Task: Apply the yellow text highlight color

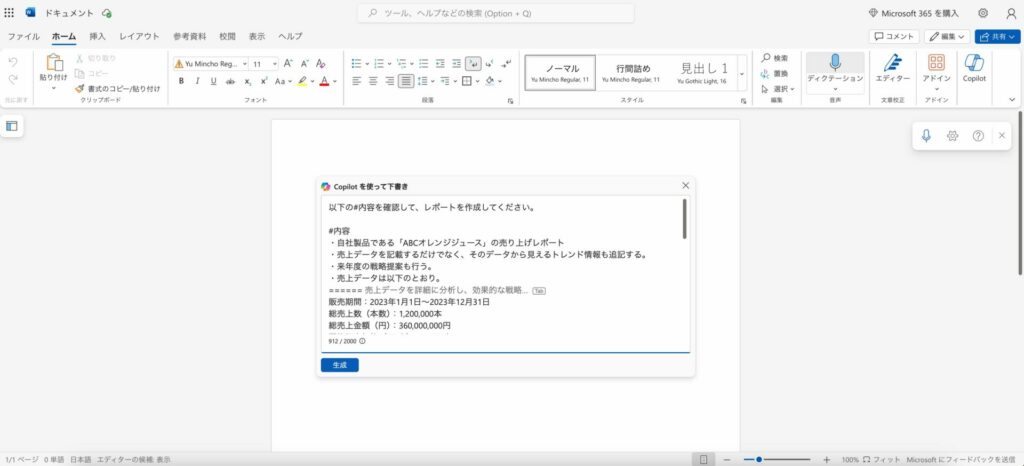Action: click(302, 82)
